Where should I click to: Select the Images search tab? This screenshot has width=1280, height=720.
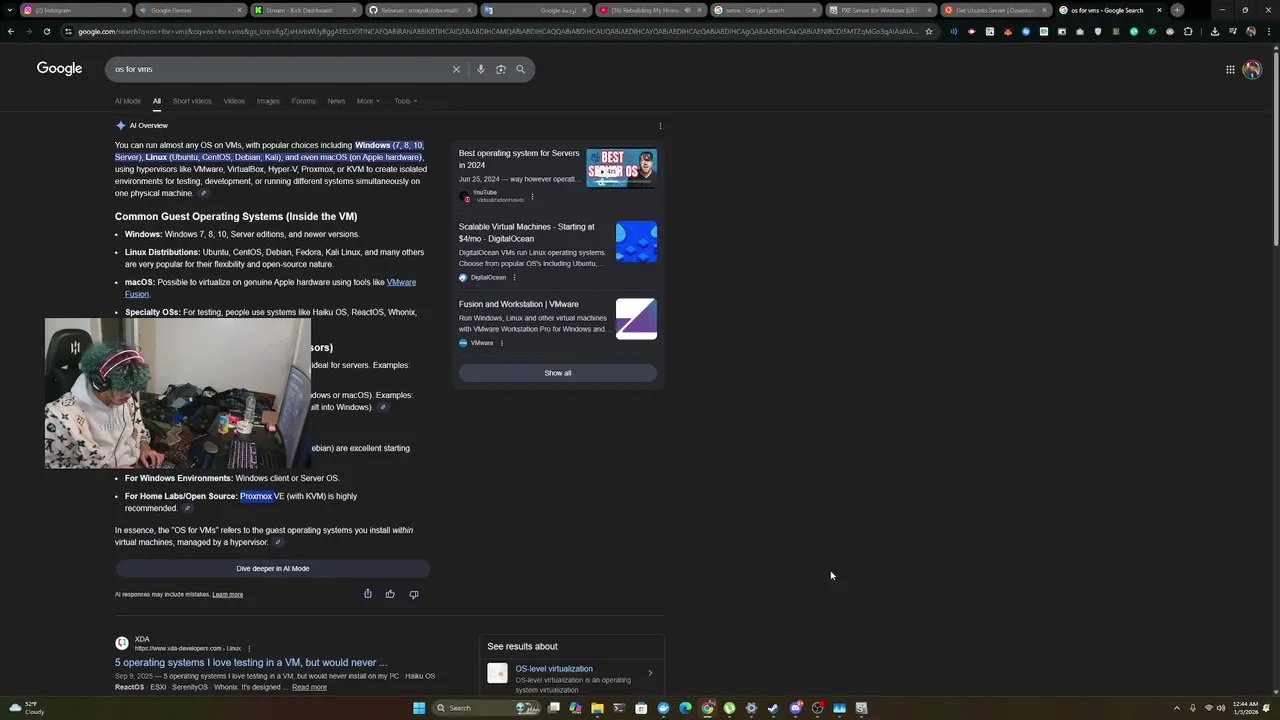pyautogui.click(x=268, y=101)
